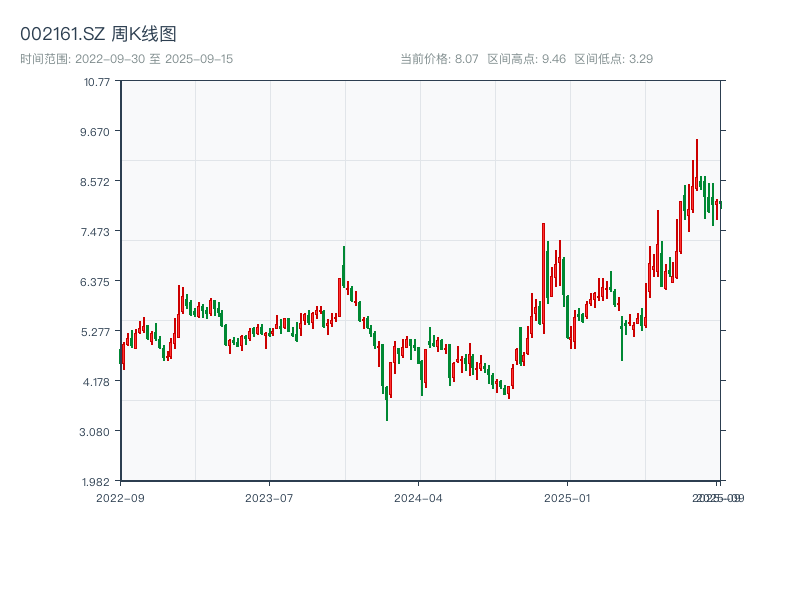The image size is (800, 600).
Task: Click the 10.77 y-axis price label
Action: tap(97, 82)
